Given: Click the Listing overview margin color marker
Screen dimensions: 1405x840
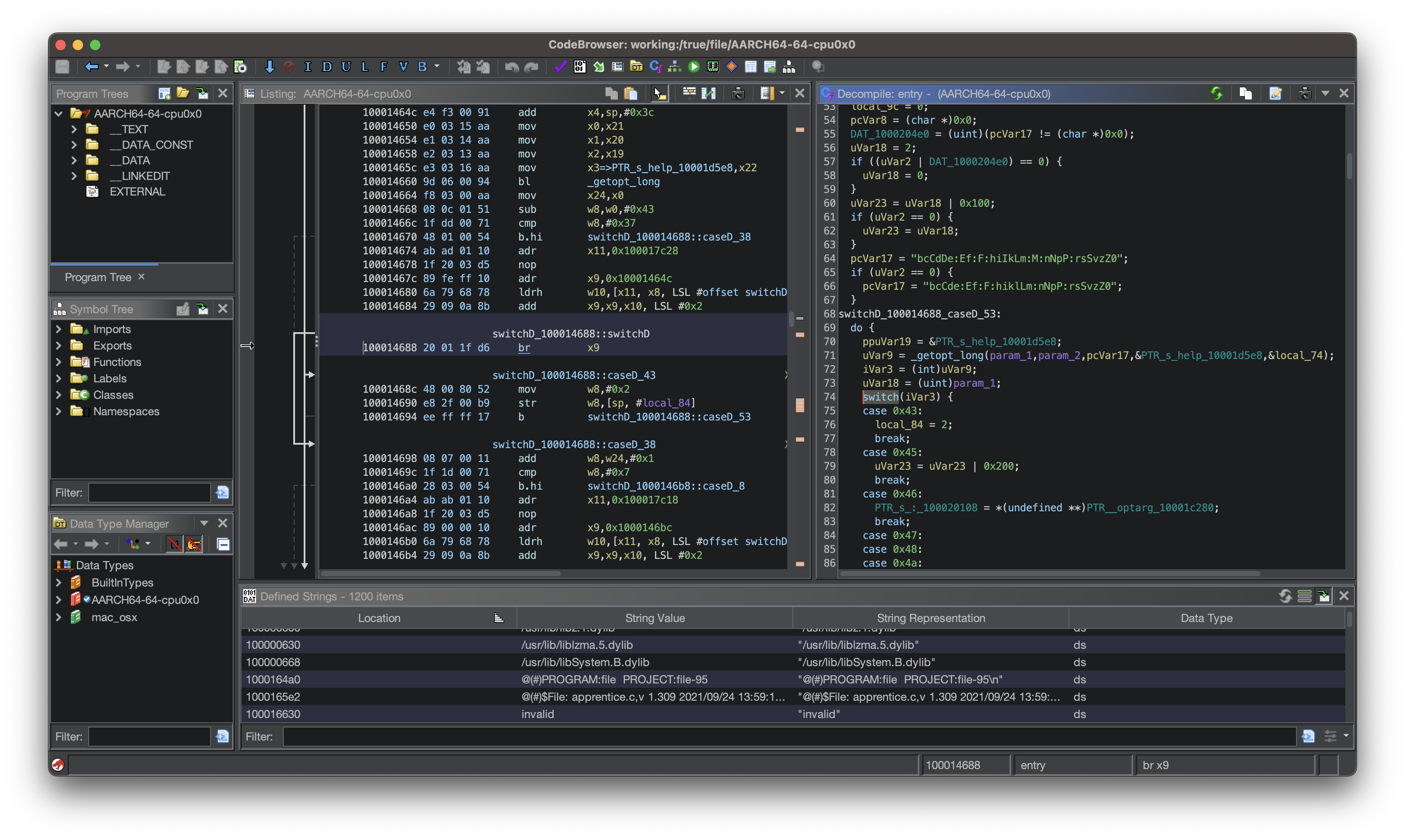Looking at the screenshot, I should (x=800, y=405).
